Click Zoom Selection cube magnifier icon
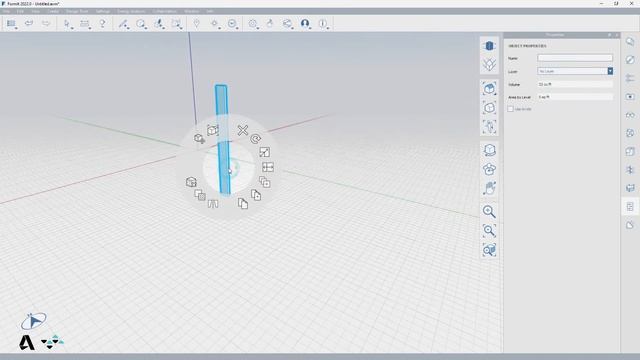Screen dimensions: 640x360 click(489, 250)
